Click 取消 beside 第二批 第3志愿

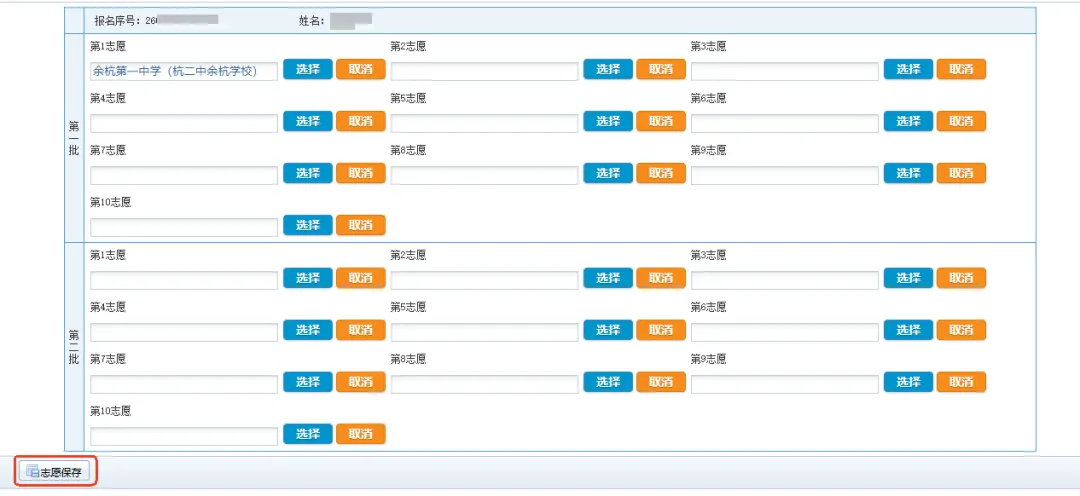(x=961, y=278)
